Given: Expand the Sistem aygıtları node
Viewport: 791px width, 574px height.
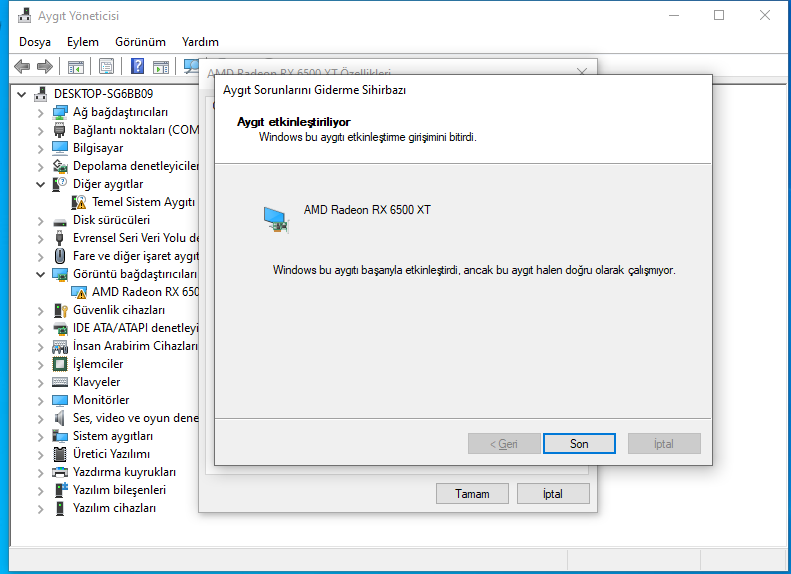Looking at the screenshot, I should point(40,436).
